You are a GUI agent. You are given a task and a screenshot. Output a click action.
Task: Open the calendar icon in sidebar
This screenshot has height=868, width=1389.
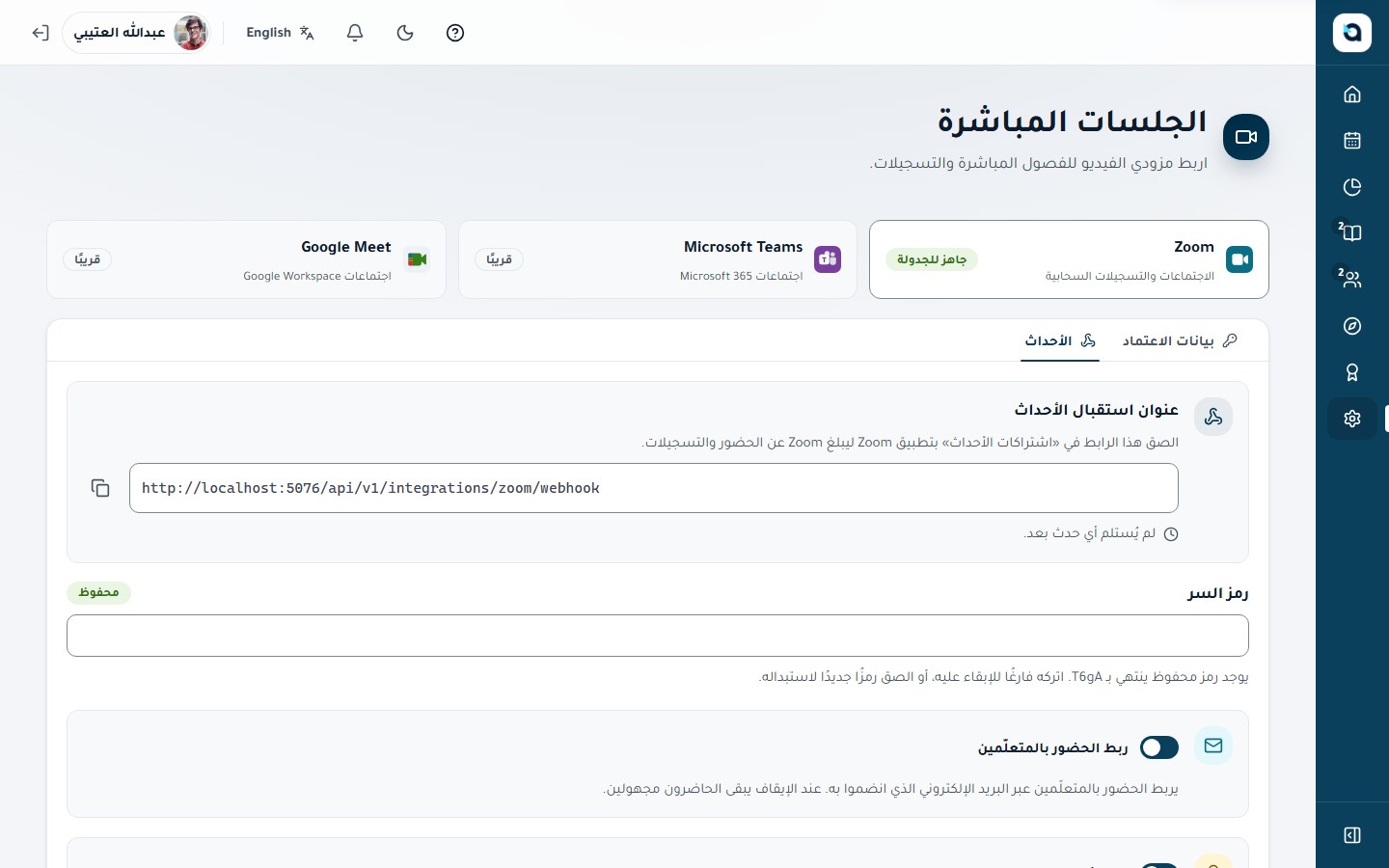(1352, 141)
